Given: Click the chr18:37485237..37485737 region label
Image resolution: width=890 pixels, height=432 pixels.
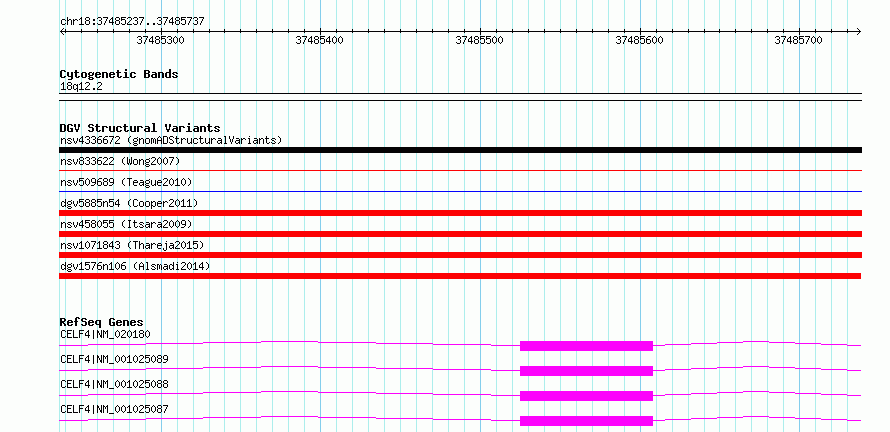Looking at the screenshot, I should [132, 22].
